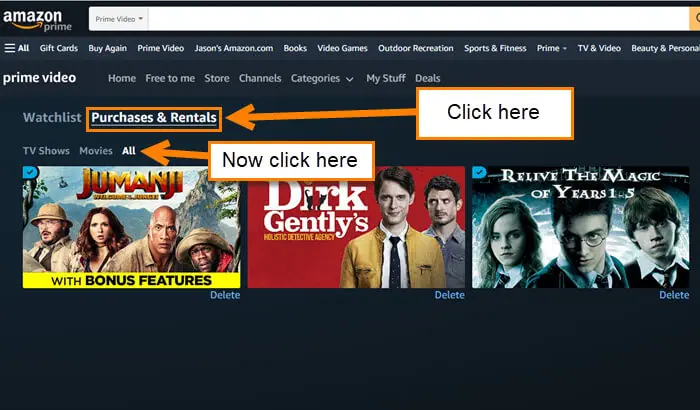The height and width of the screenshot is (410, 700).
Task: Open the Books department
Action: click(x=295, y=48)
